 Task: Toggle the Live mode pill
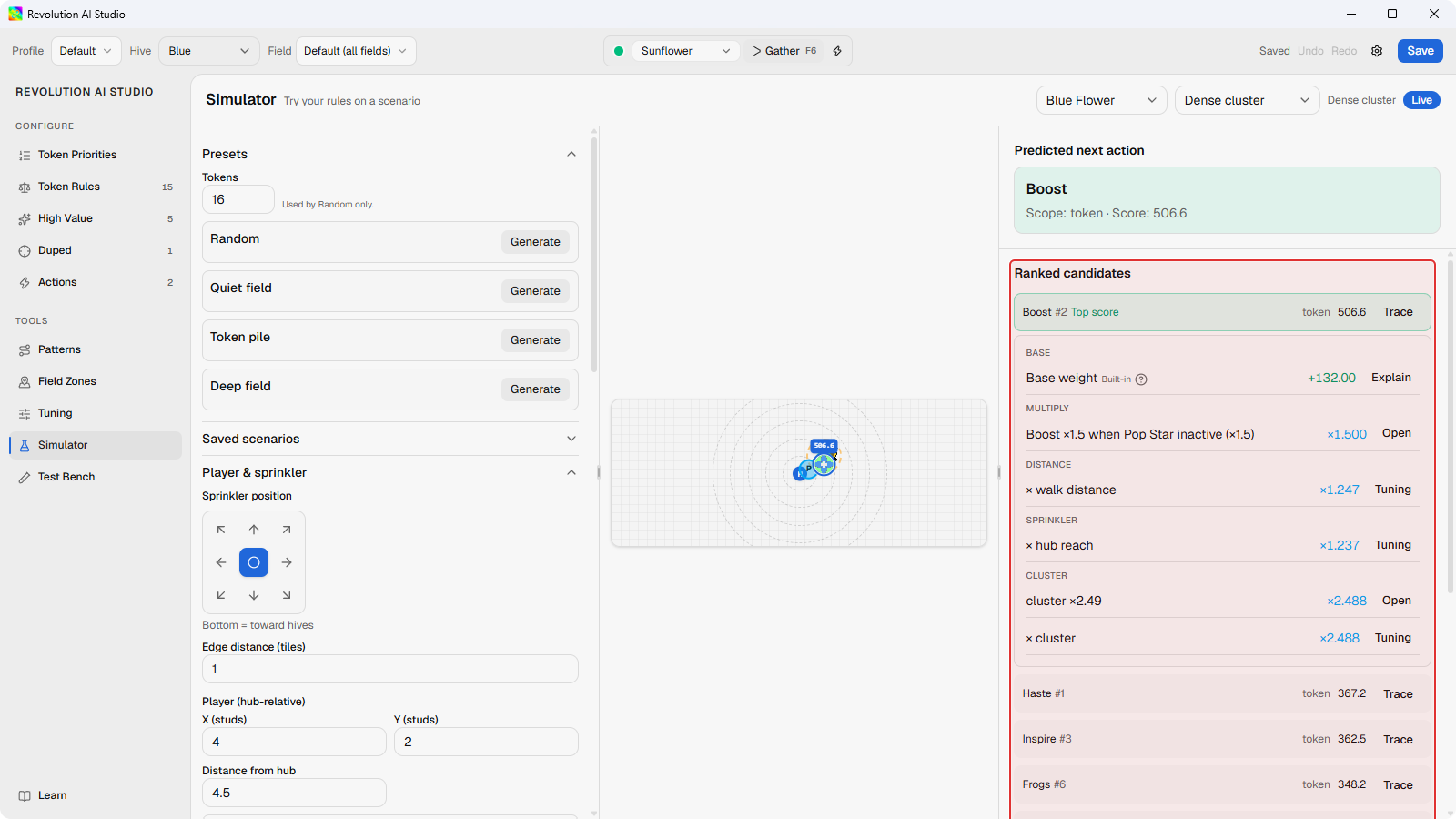coord(1421,100)
